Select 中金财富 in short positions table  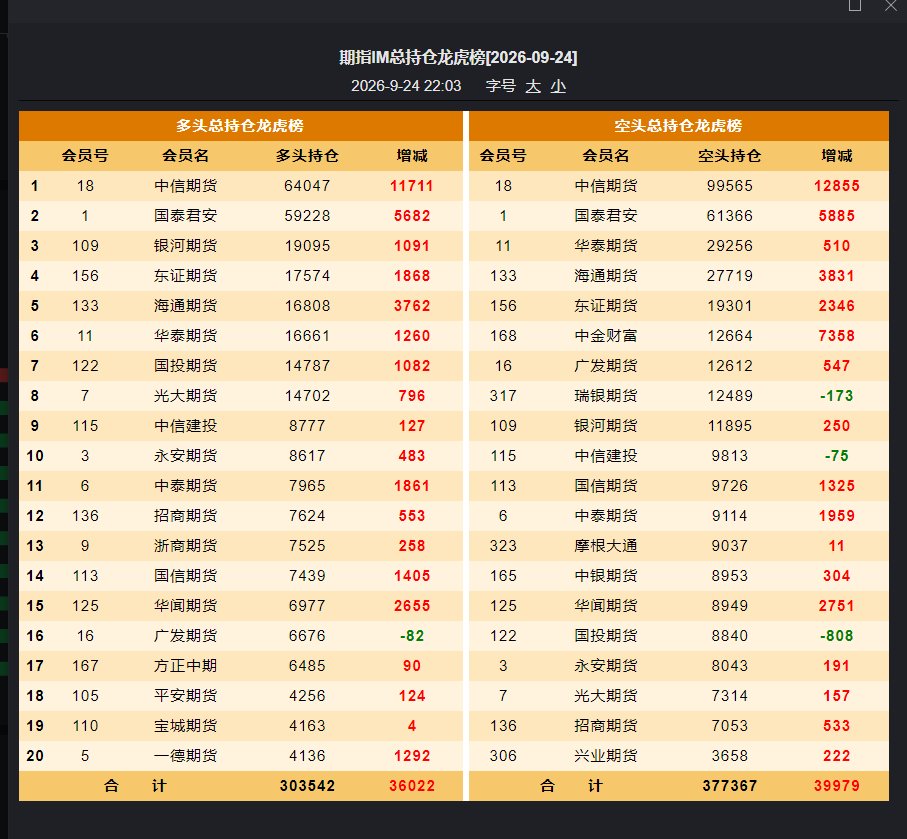pyautogui.click(x=606, y=336)
